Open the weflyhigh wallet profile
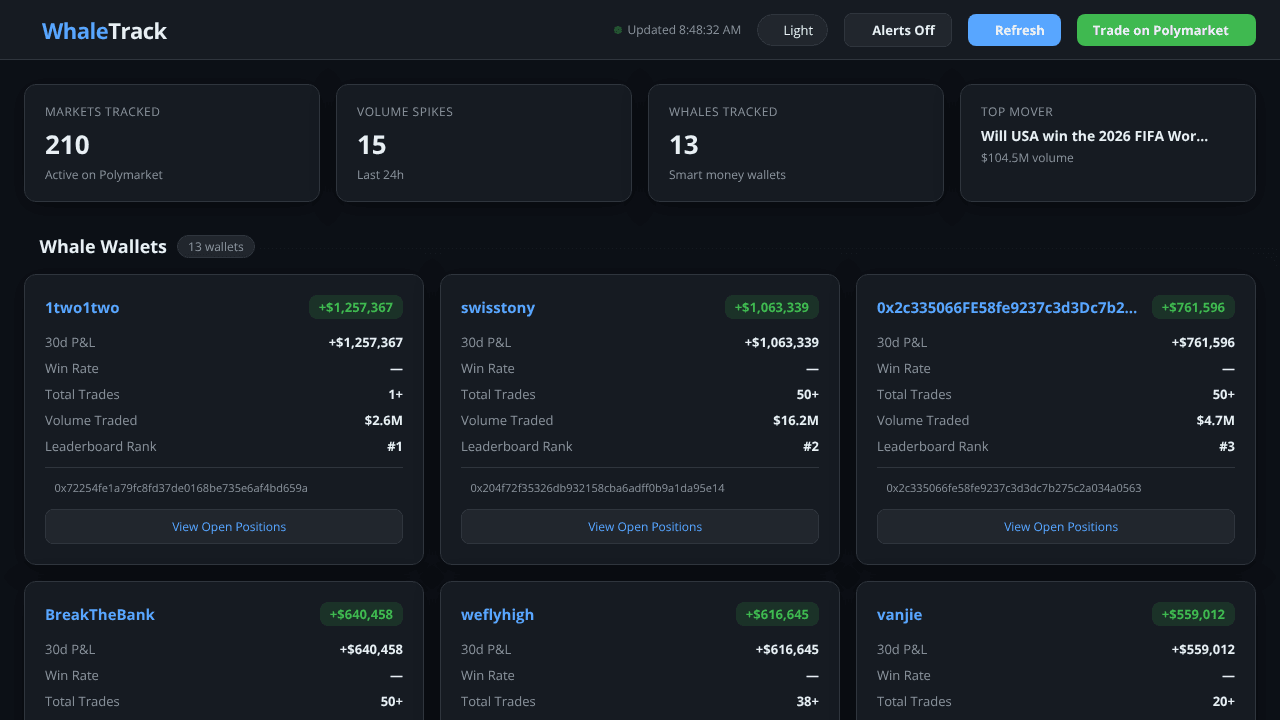The height and width of the screenshot is (720, 1280). point(497,615)
